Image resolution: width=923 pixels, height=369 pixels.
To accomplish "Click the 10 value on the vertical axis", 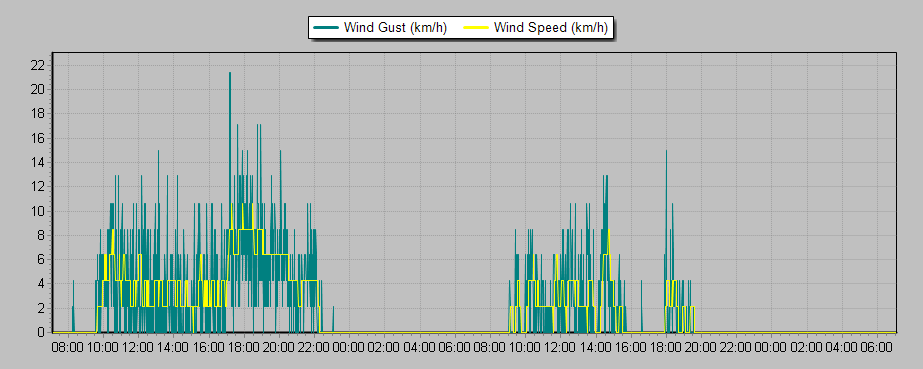I will (x=38, y=211).
